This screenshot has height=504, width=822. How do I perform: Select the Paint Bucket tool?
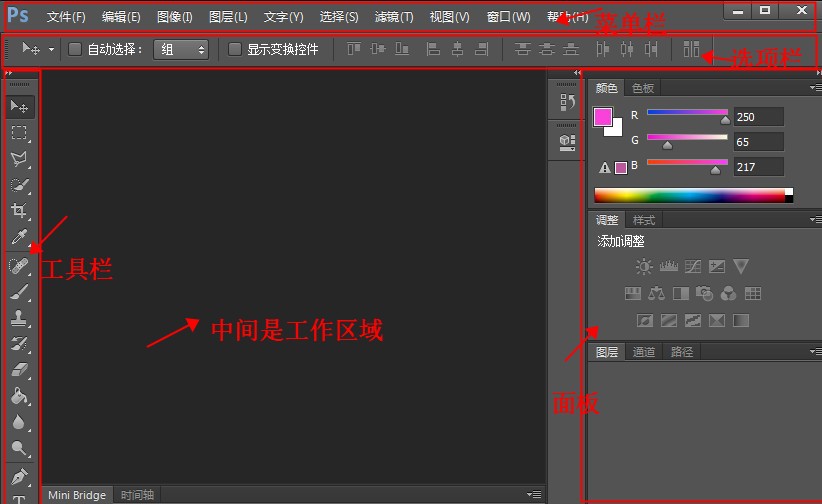[x=19, y=396]
